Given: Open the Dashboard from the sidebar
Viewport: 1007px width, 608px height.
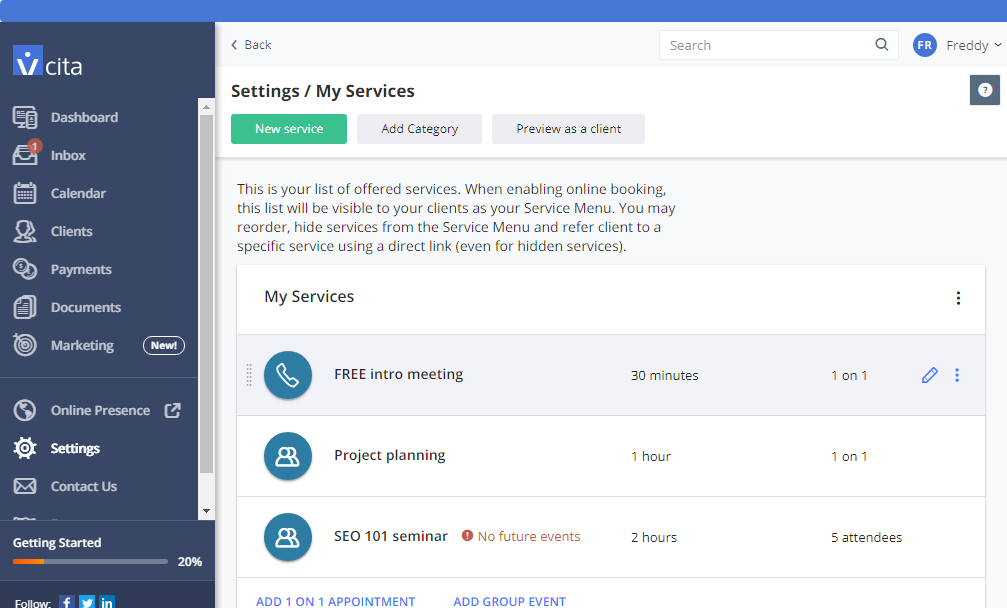Looking at the screenshot, I should tap(84, 117).
